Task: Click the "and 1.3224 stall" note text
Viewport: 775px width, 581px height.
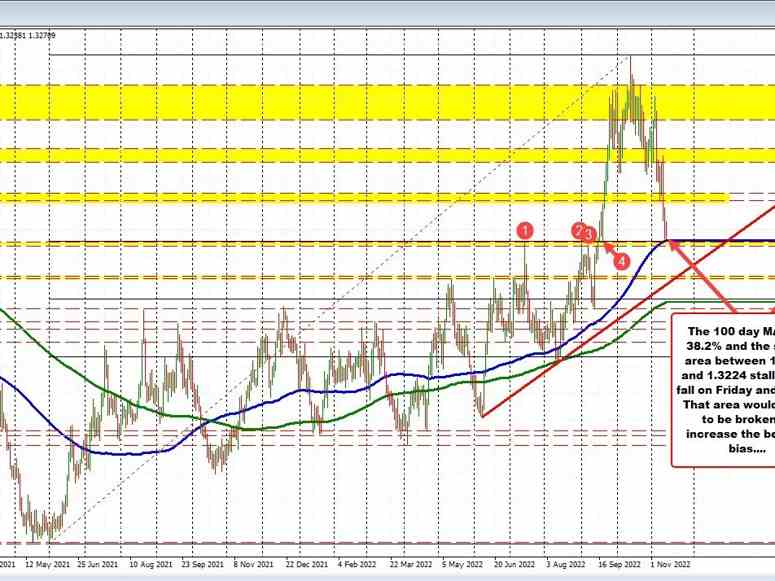Action: (728, 375)
